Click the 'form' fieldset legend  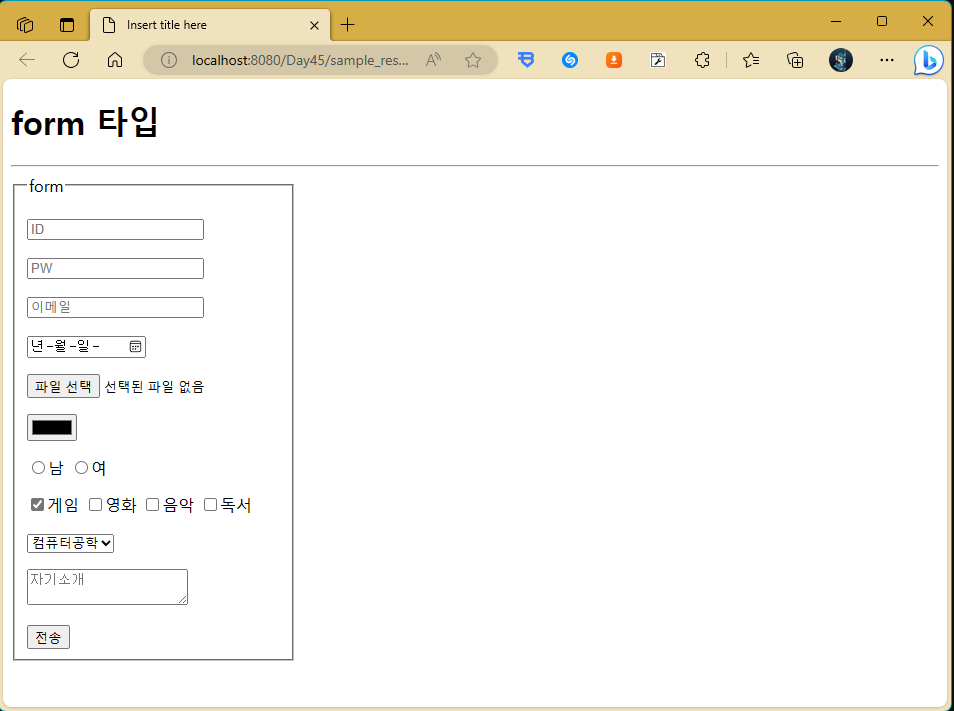[46, 186]
